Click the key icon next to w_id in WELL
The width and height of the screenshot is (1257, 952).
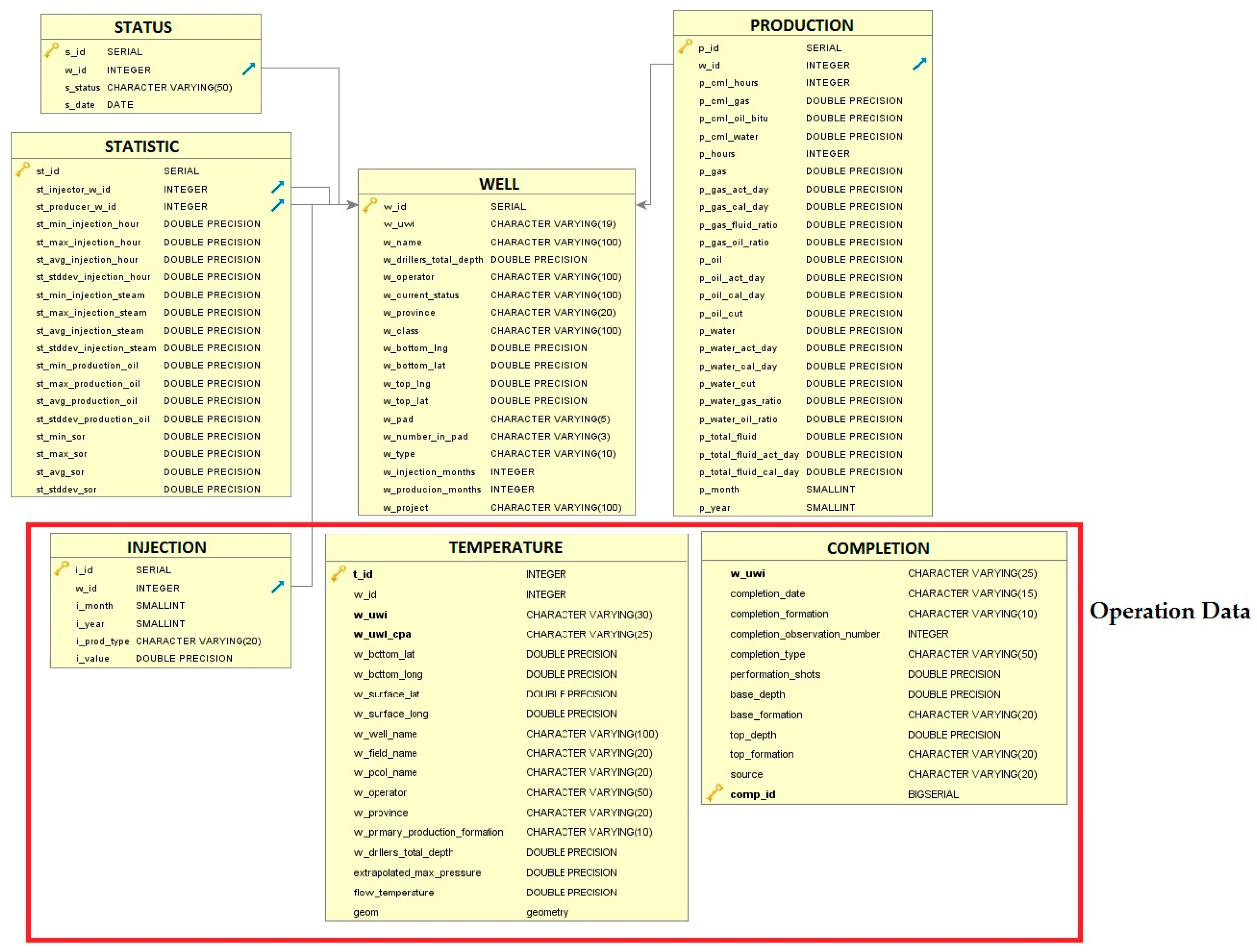tap(369, 205)
